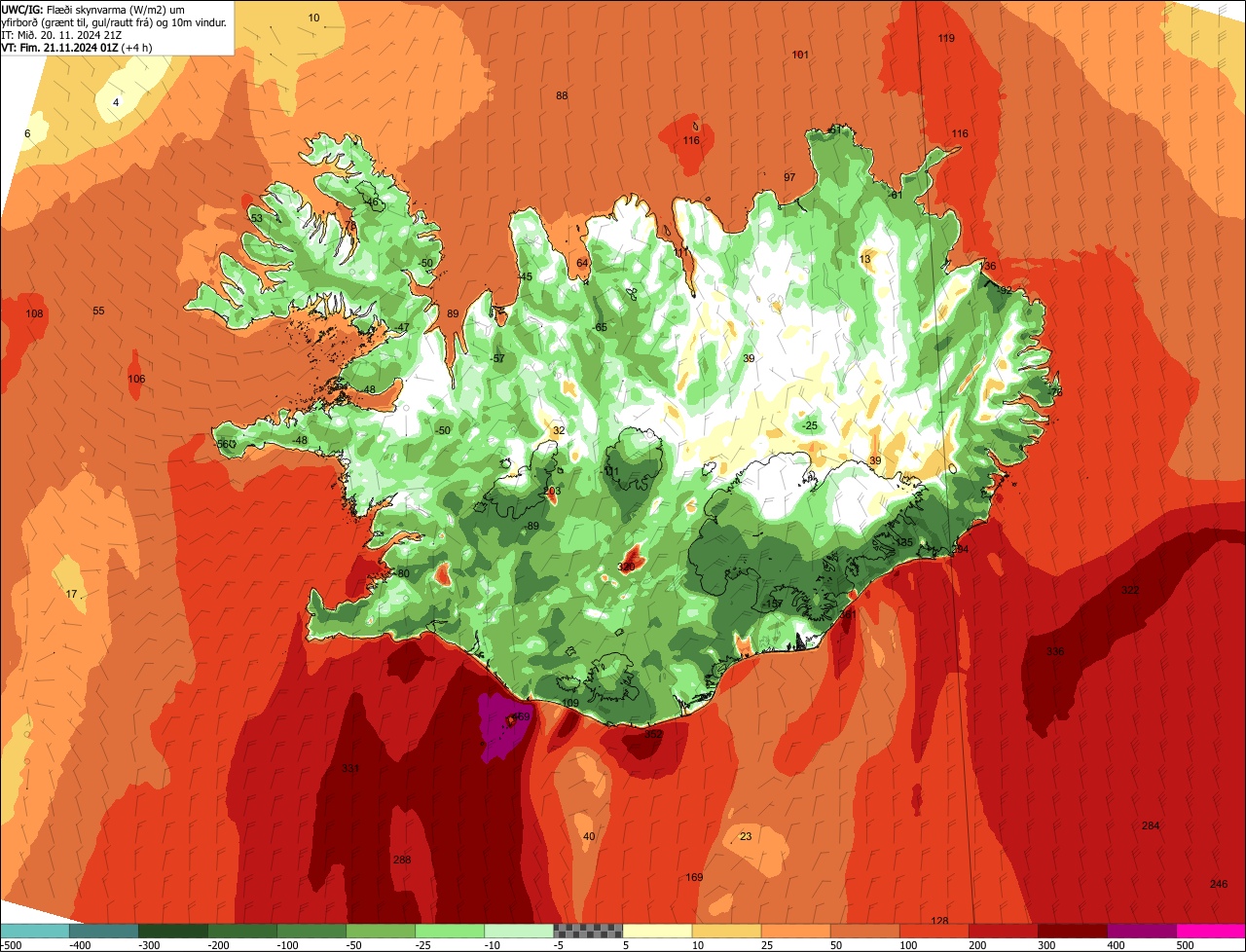Click the magenta 500 legend swatch
This screenshot has width=1246, height=952.
pos(1210,931)
